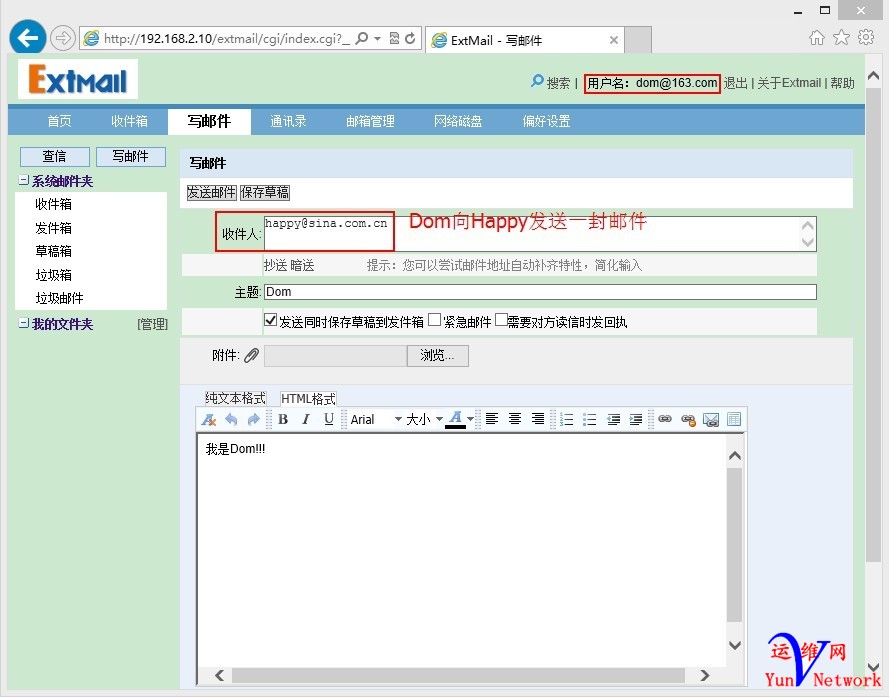Click the 查信 button in sidebar
The image size is (889, 697).
[x=54, y=157]
